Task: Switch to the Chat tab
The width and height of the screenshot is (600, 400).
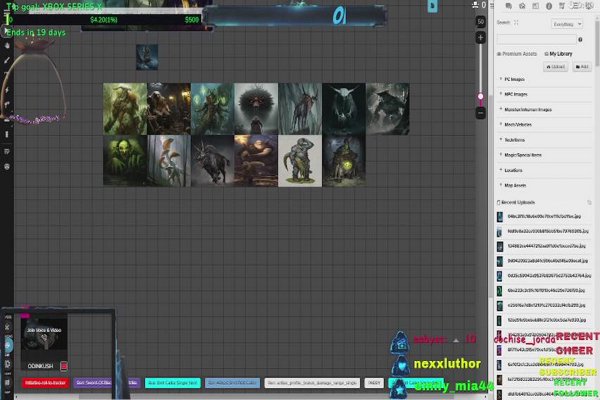Action: [x=509, y=6]
